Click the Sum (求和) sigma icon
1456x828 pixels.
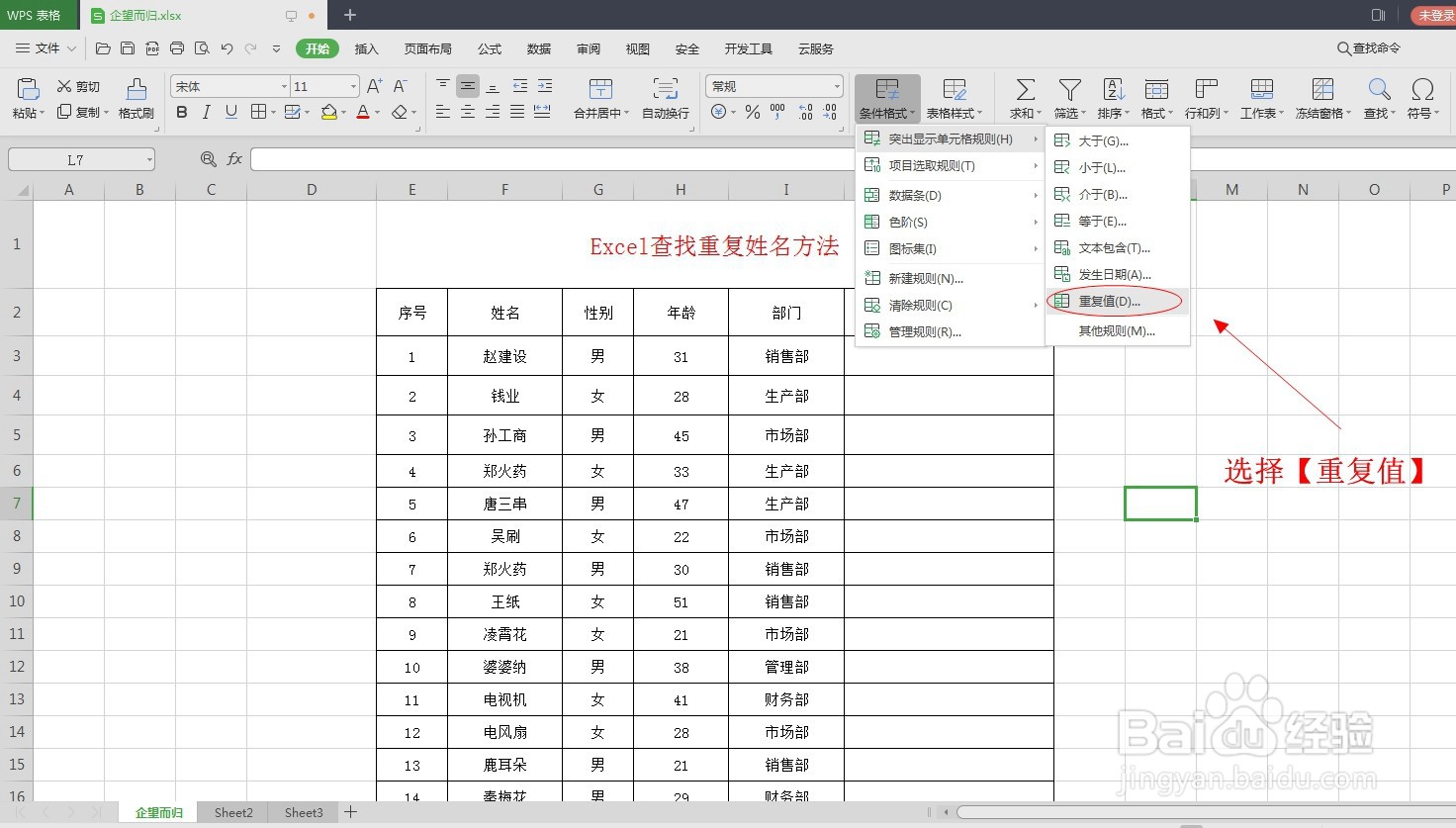click(1026, 90)
